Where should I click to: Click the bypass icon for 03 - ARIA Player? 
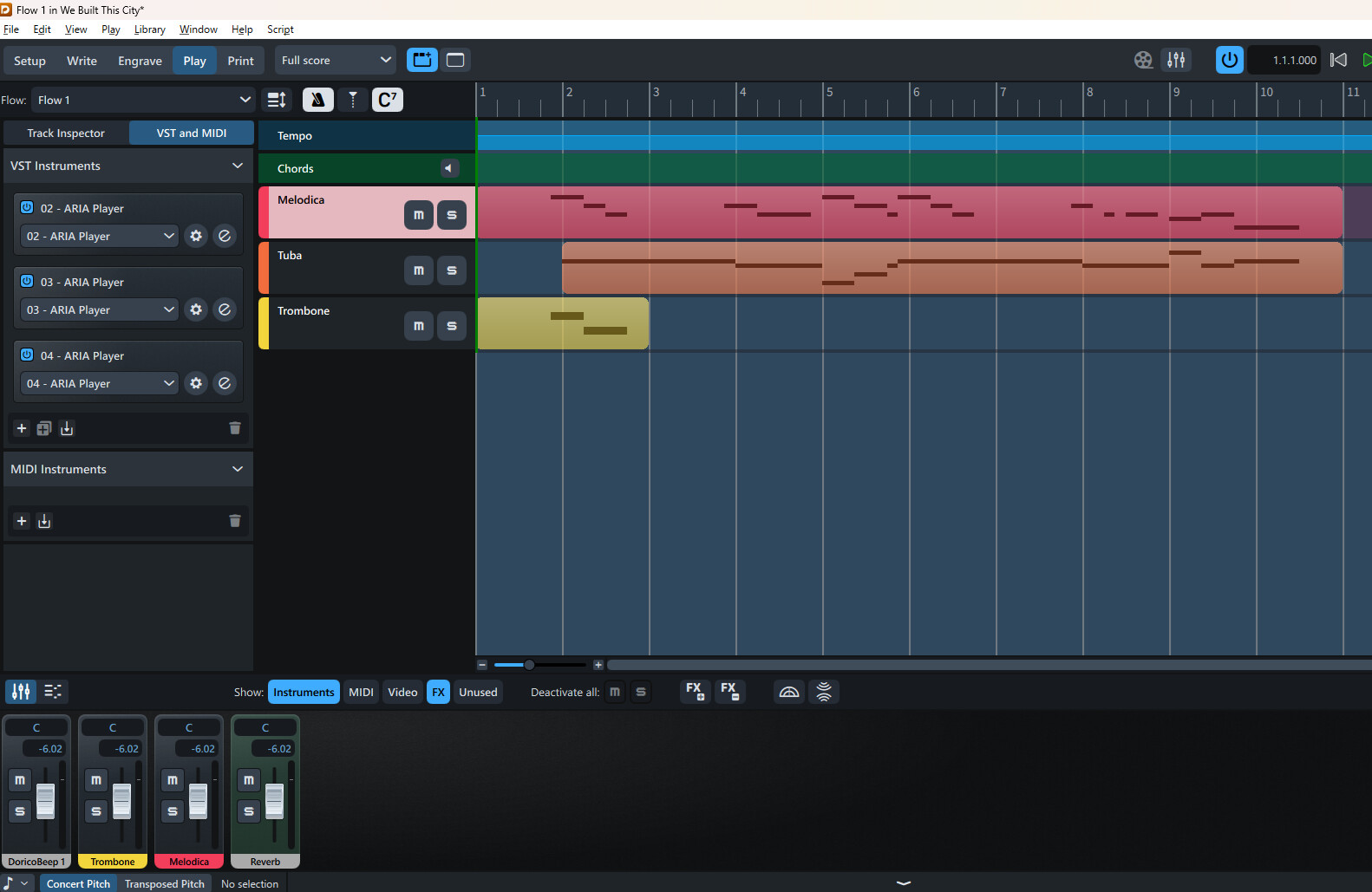pos(225,309)
